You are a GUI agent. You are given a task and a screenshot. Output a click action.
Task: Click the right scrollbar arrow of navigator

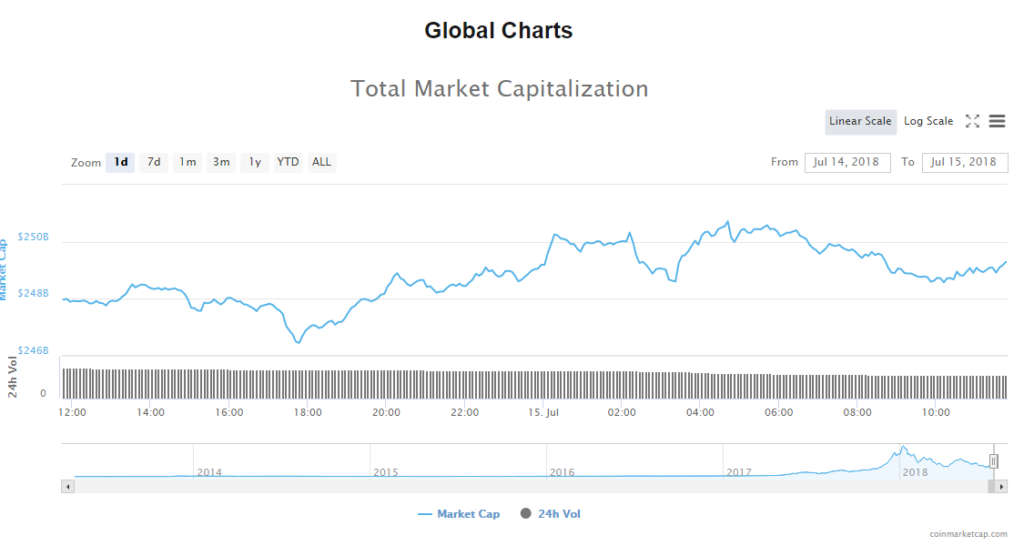(x=1001, y=486)
